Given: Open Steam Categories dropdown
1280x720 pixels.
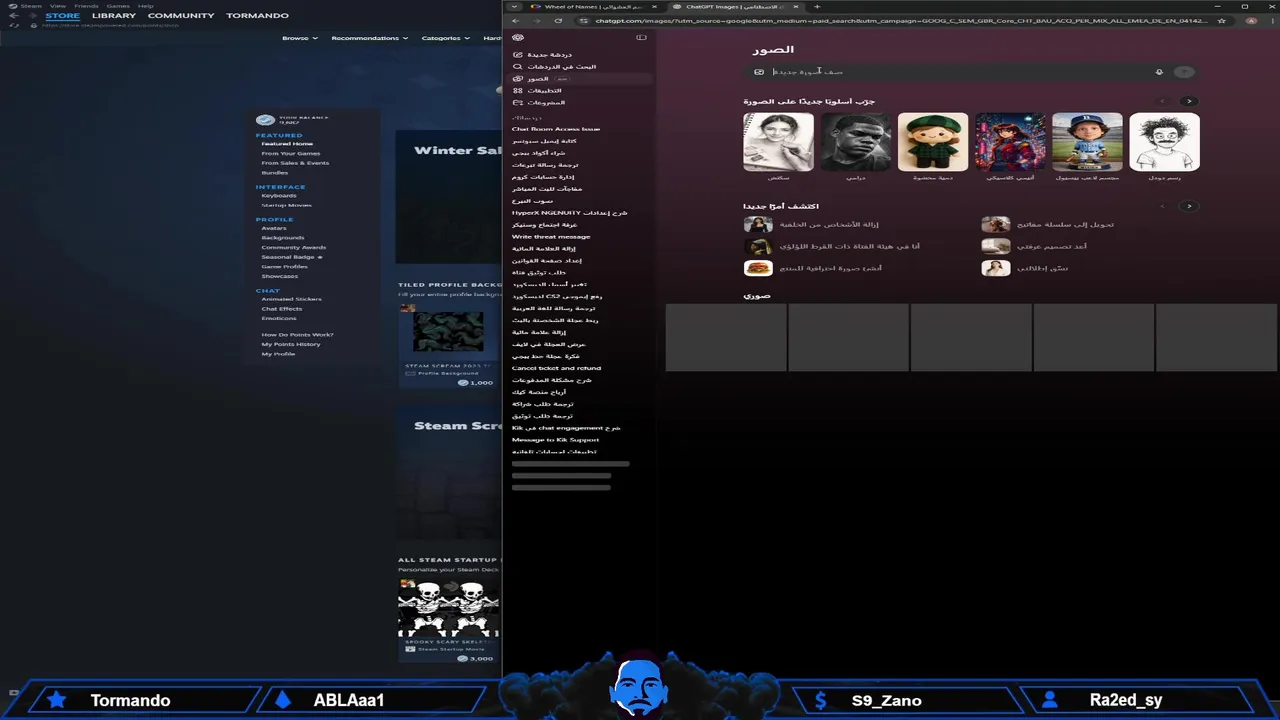Looking at the screenshot, I should click(x=445, y=38).
